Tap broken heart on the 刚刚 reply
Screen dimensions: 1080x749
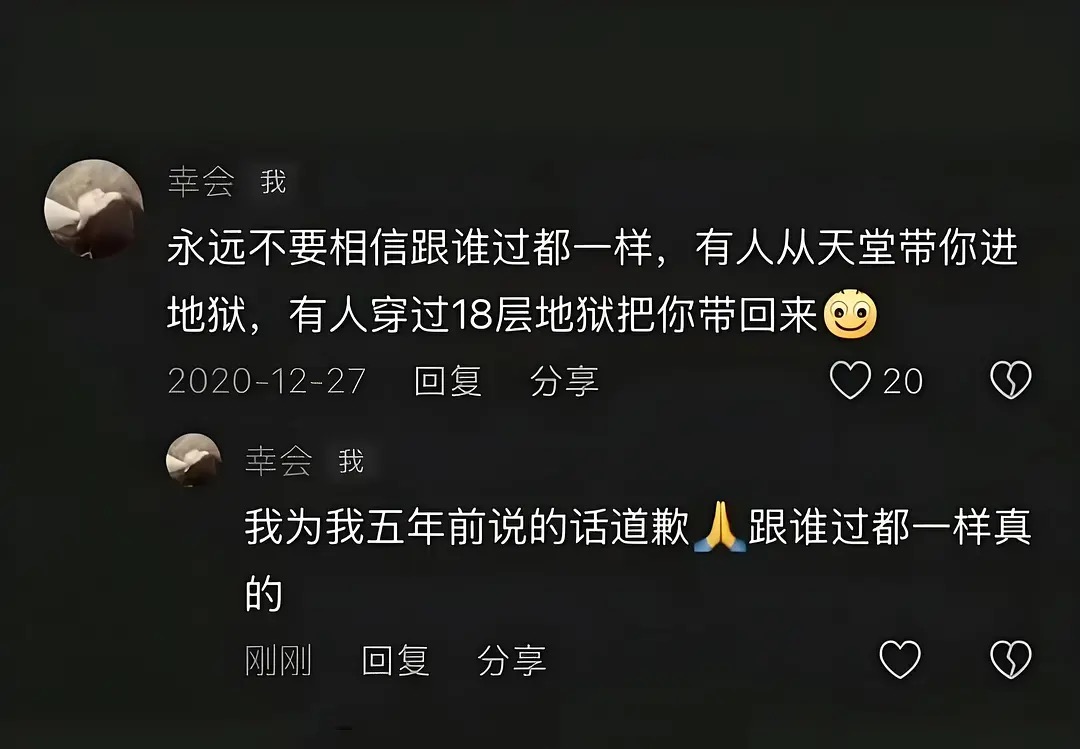click(x=1010, y=659)
